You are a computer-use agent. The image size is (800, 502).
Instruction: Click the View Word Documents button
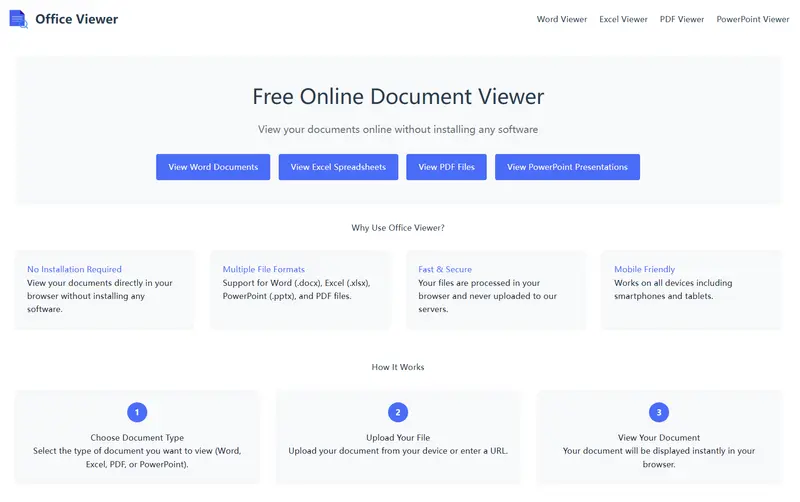(x=213, y=167)
